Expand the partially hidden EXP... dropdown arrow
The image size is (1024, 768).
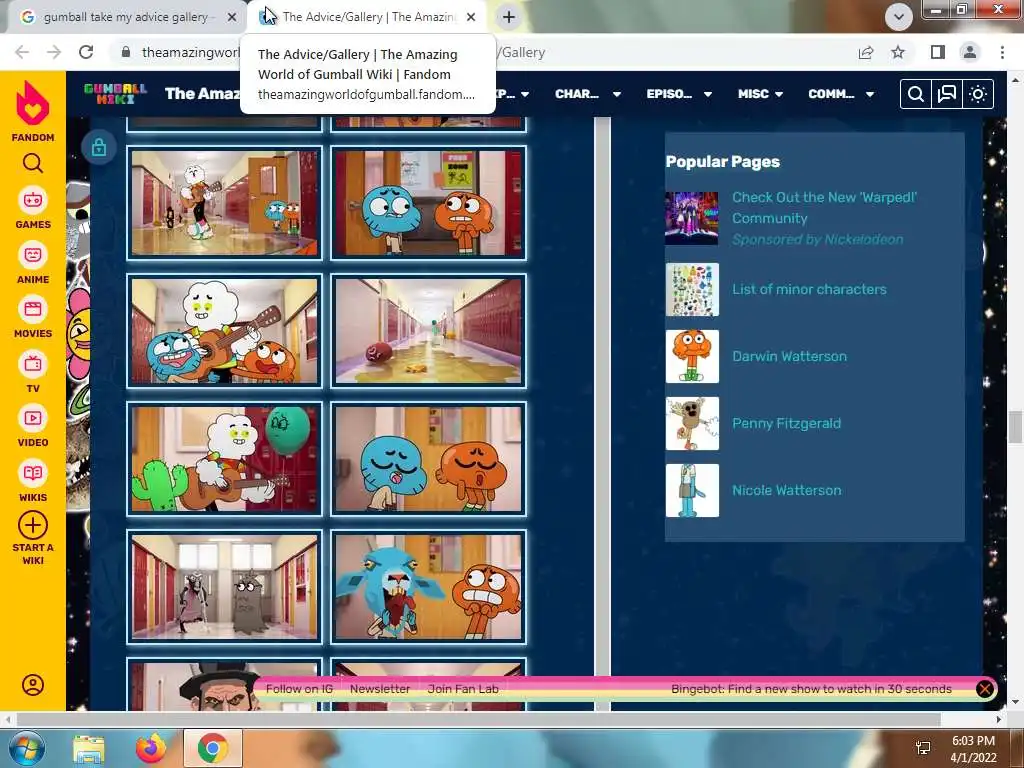tap(524, 94)
